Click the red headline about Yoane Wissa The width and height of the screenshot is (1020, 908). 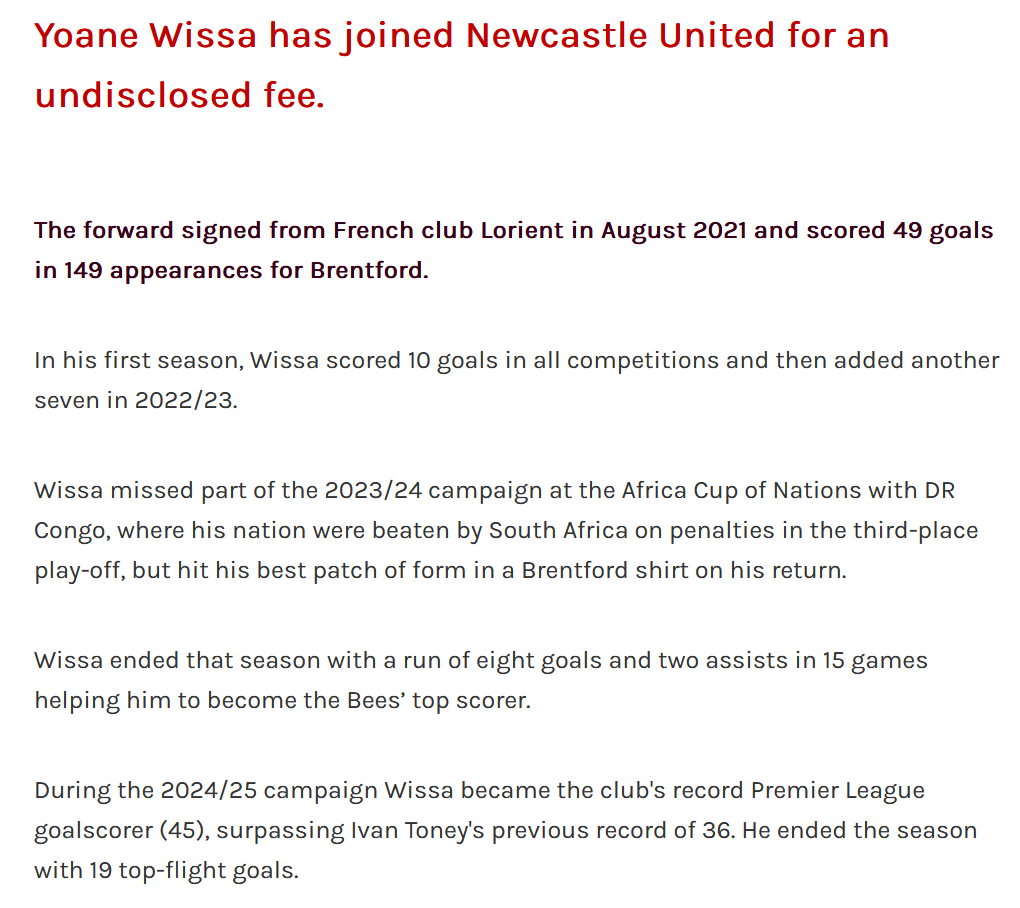[462, 65]
